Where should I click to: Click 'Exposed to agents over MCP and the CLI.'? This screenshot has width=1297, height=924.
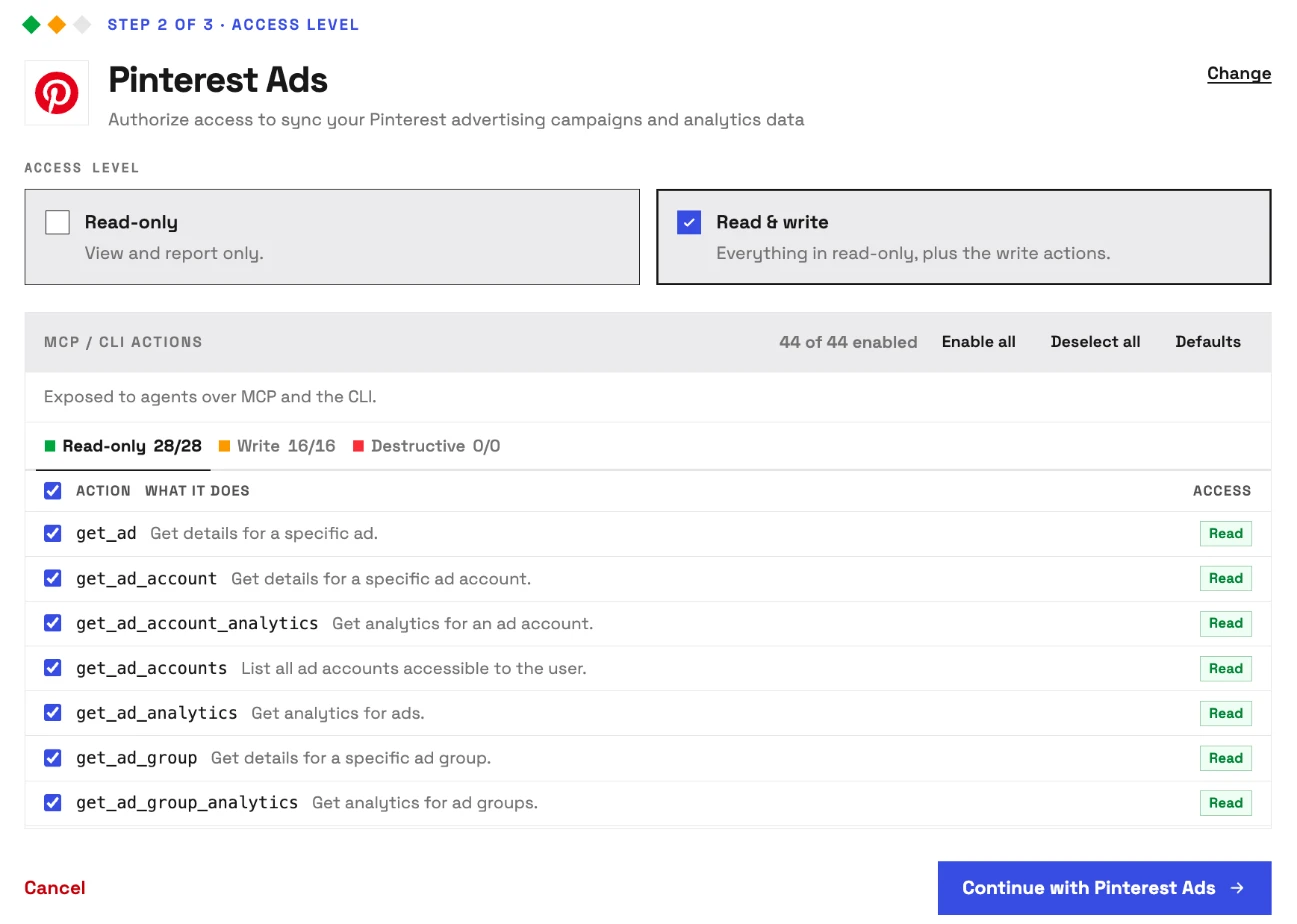coord(210,397)
